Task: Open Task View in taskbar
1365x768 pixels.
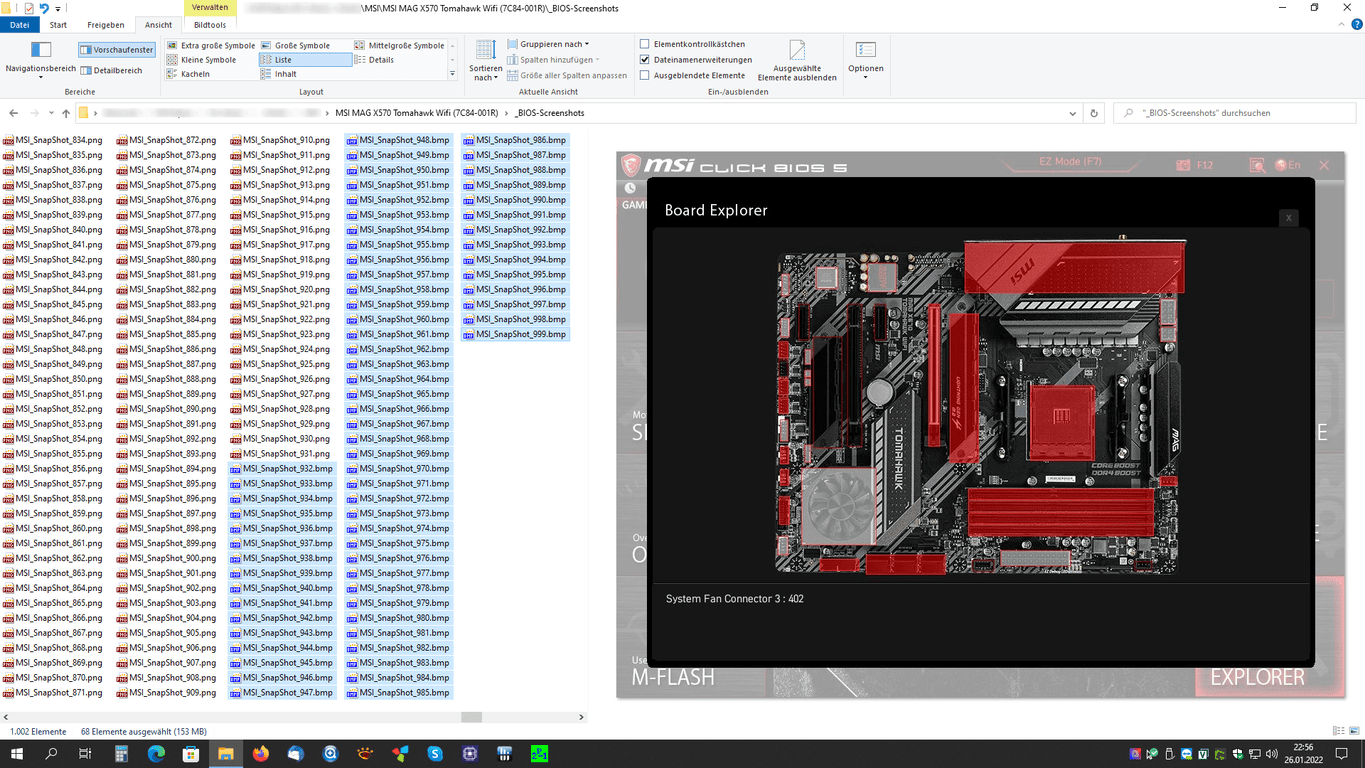Action: pyautogui.click(x=86, y=753)
